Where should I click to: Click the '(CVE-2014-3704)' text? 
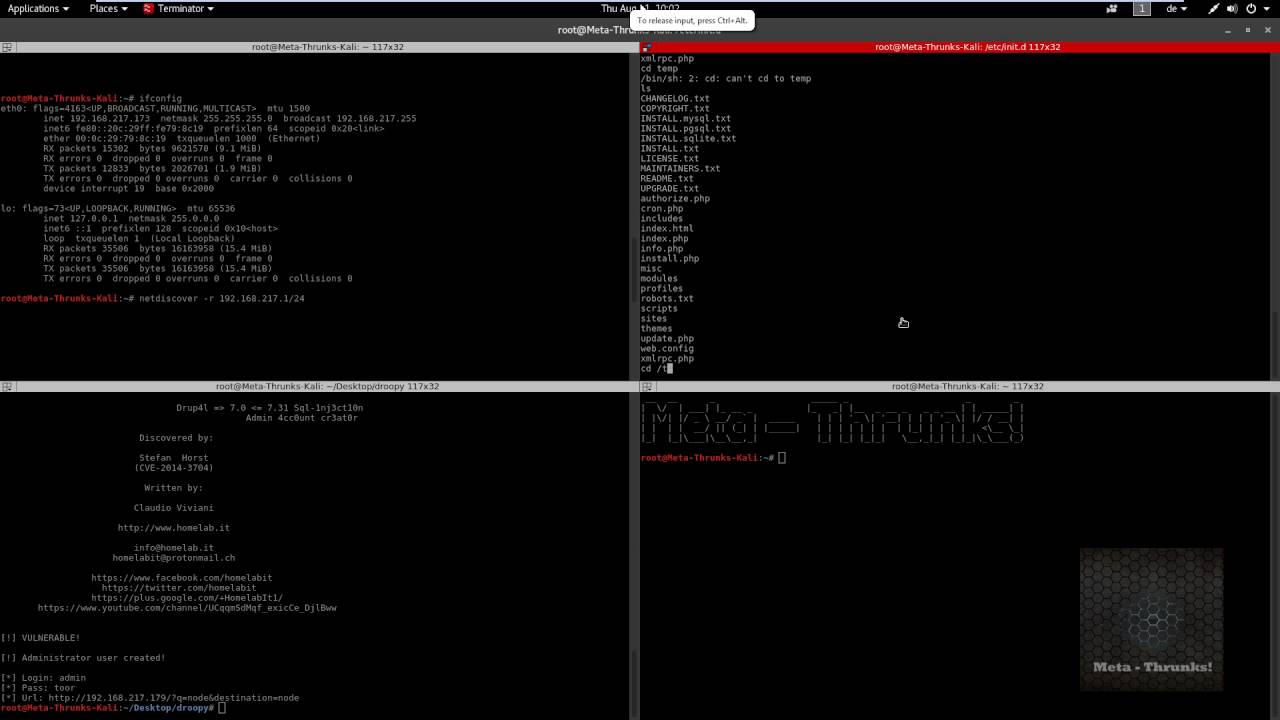coord(173,468)
